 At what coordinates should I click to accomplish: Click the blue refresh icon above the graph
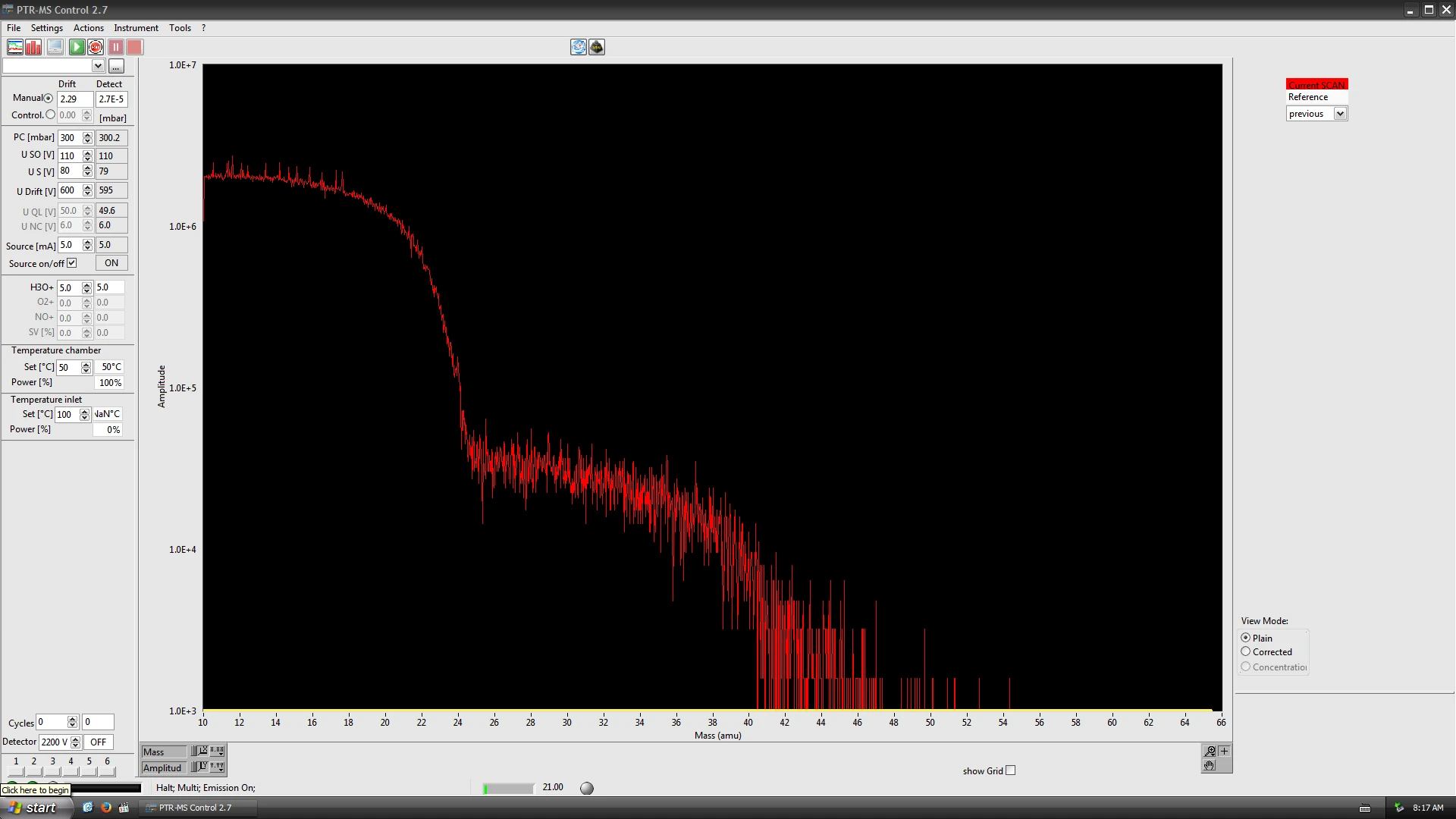click(579, 47)
